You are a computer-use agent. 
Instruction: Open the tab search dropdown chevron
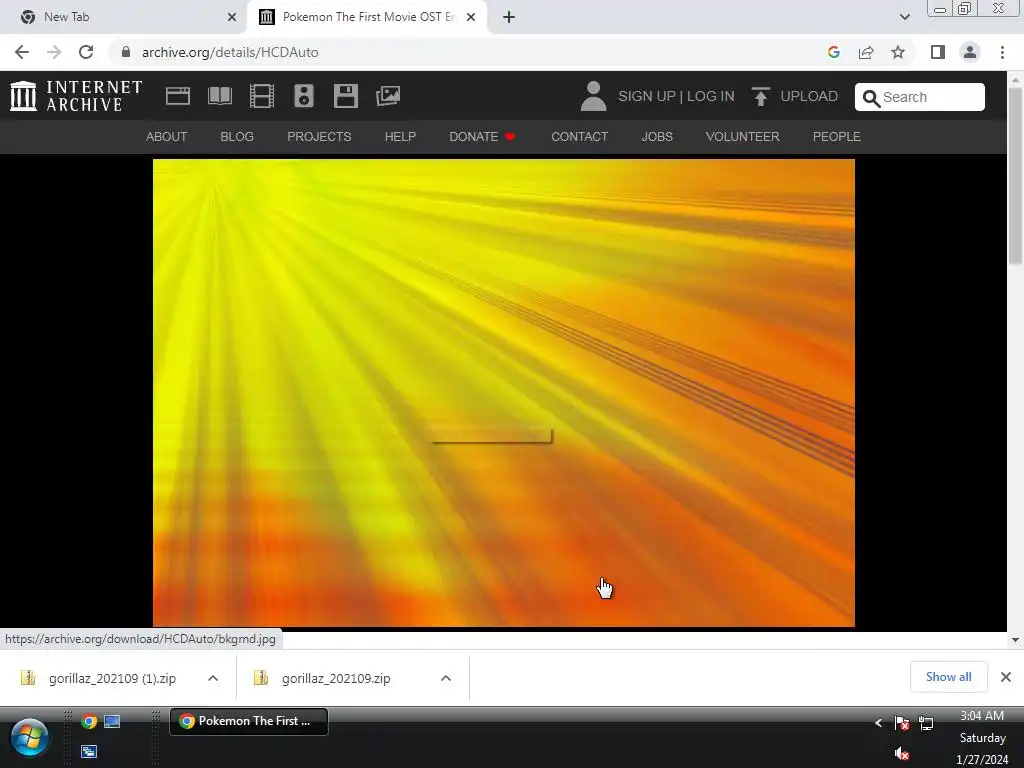[x=904, y=17]
